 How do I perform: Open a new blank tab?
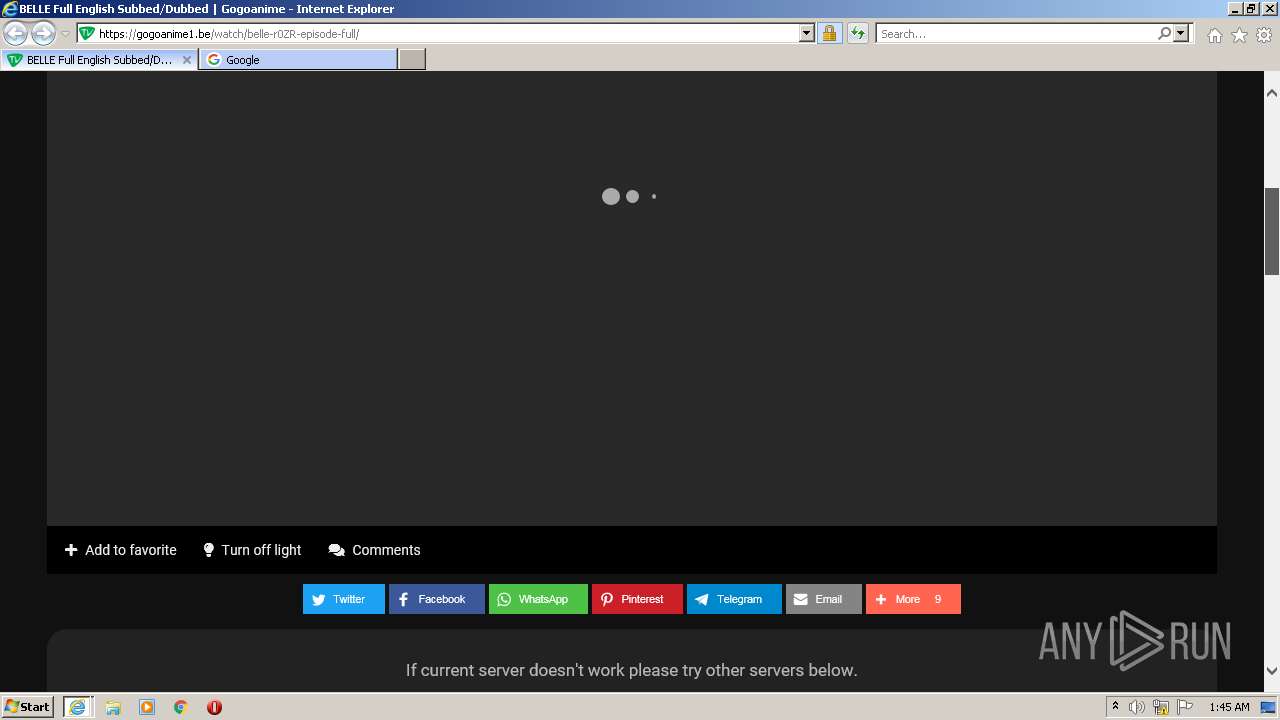point(412,60)
